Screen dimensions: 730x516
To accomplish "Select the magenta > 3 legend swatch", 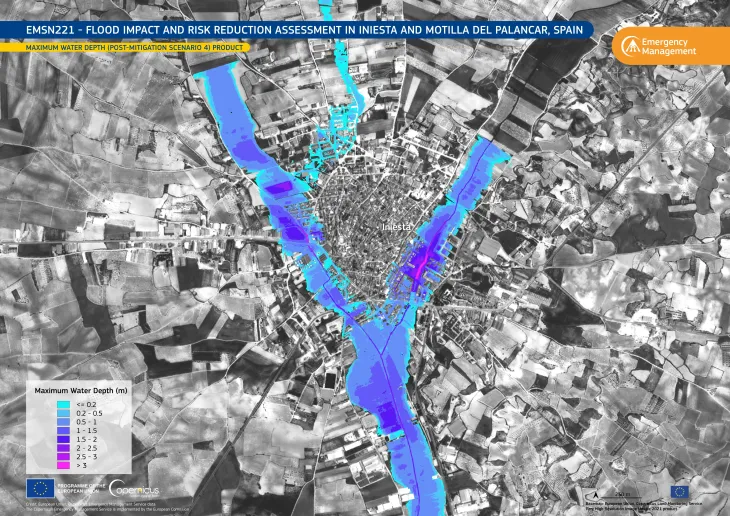I will click(63, 465).
